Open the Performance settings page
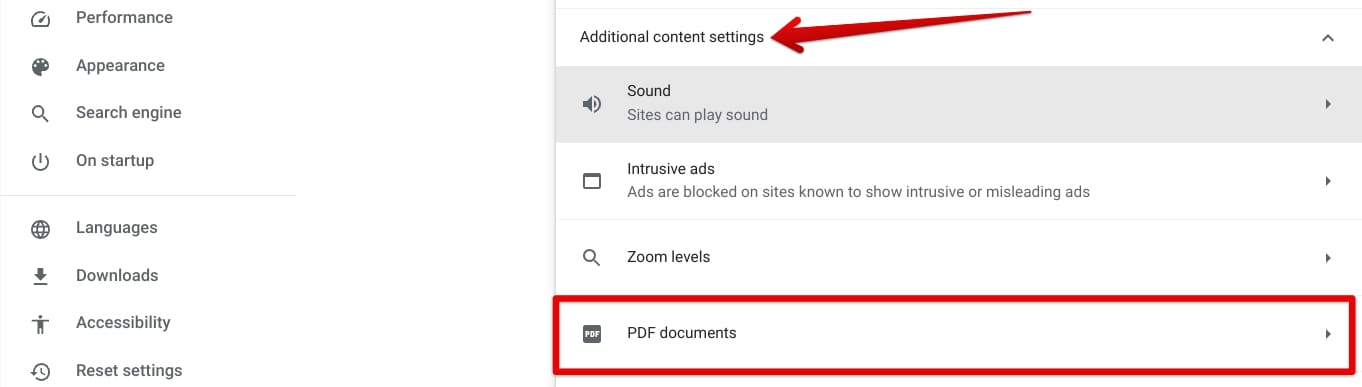This screenshot has height=387, width=1362. coord(124,18)
